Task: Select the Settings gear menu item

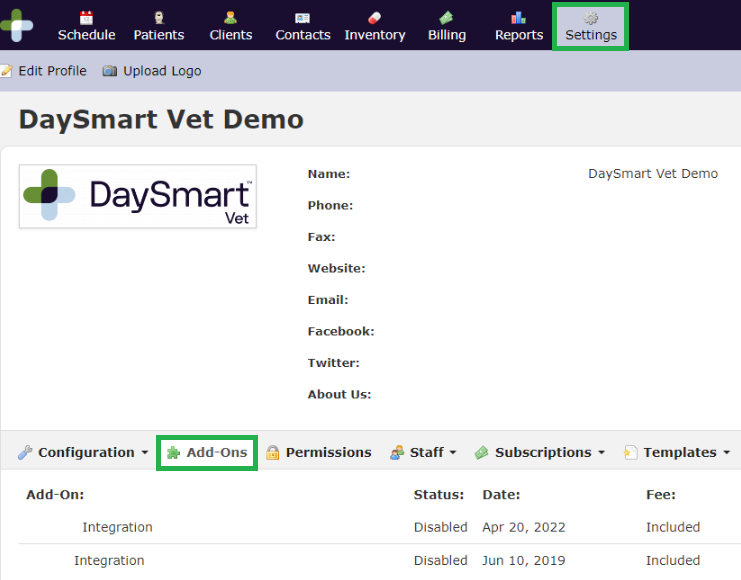Action: pos(591,27)
